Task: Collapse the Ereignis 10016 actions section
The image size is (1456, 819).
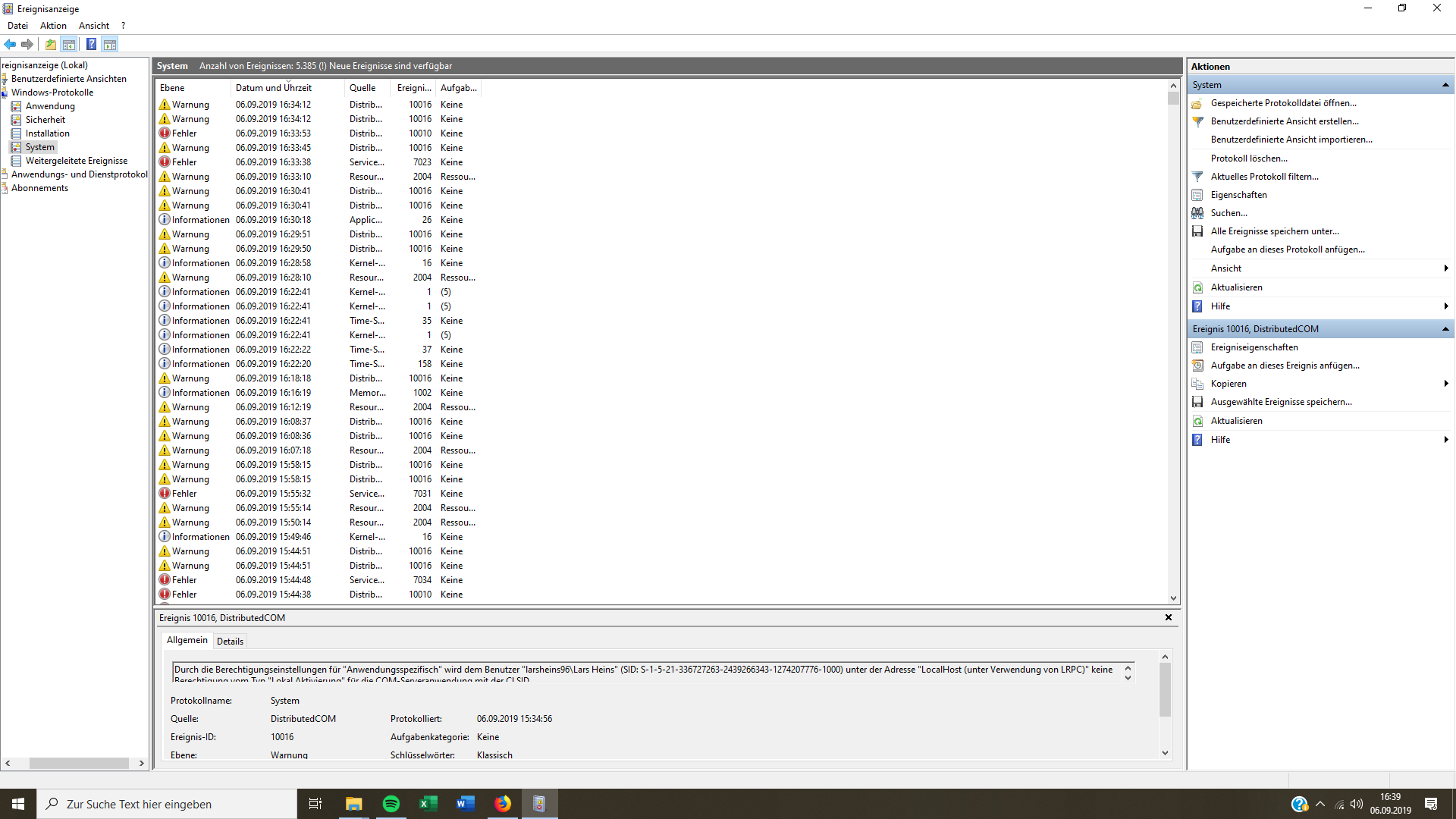Action: [1445, 329]
